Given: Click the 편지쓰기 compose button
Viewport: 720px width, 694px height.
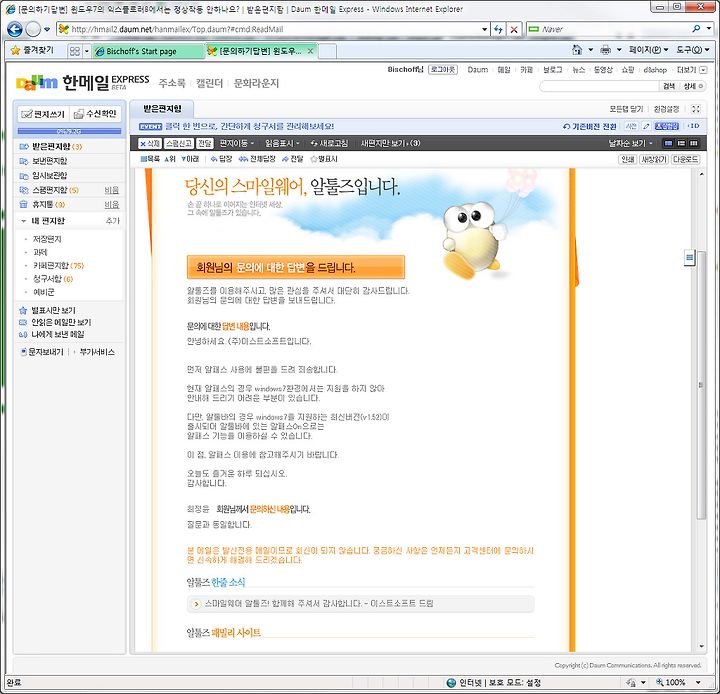Looking at the screenshot, I should [x=44, y=114].
